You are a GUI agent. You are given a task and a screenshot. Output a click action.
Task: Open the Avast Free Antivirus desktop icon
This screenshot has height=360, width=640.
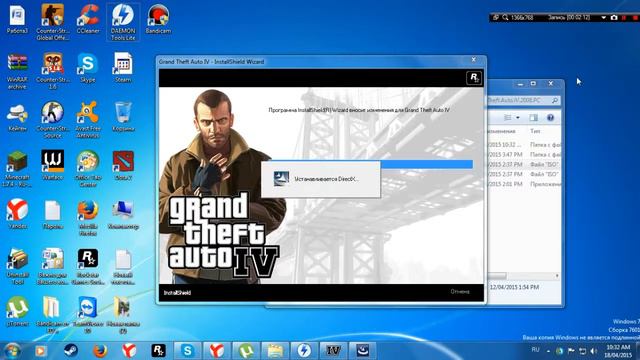[x=88, y=120]
